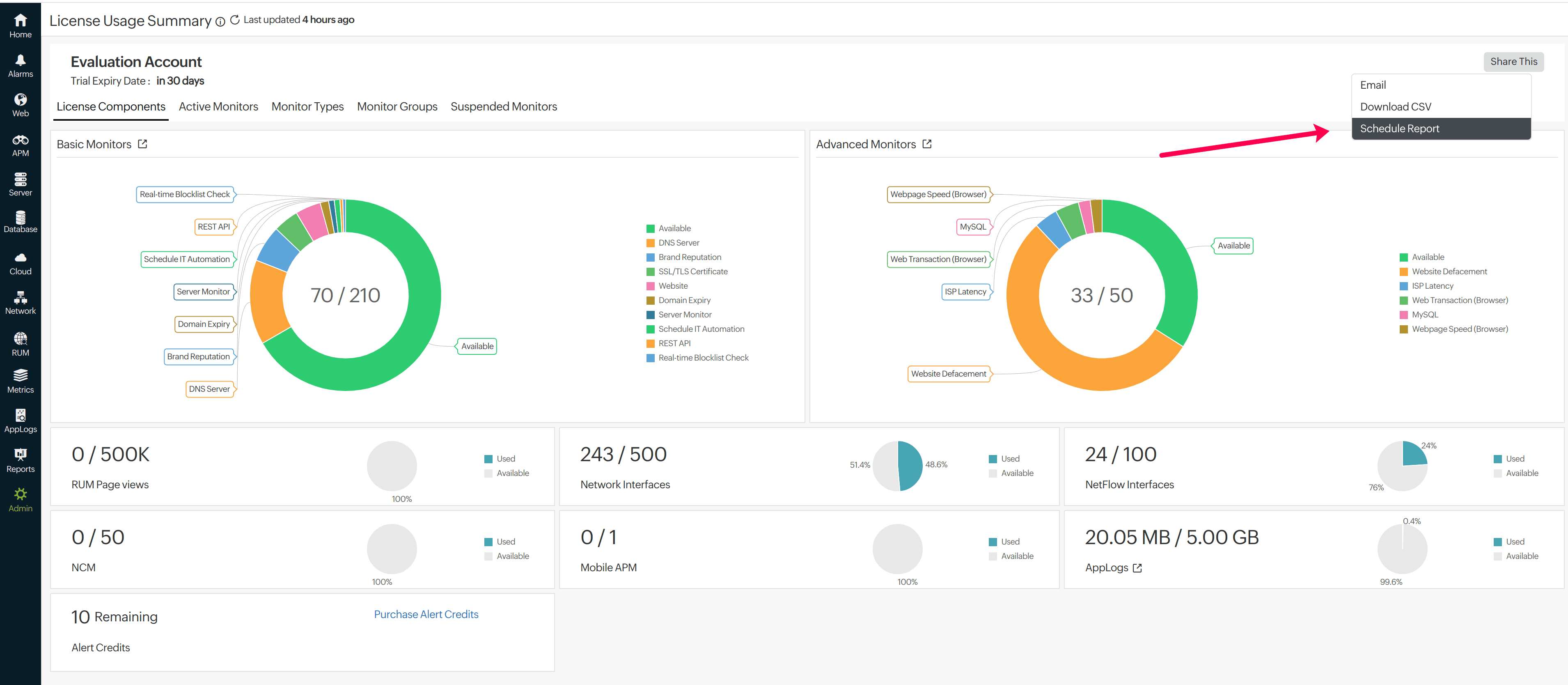The width and height of the screenshot is (1568, 685).
Task: Open the Alarms bell icon in sidebar
Action: point(20,60)
